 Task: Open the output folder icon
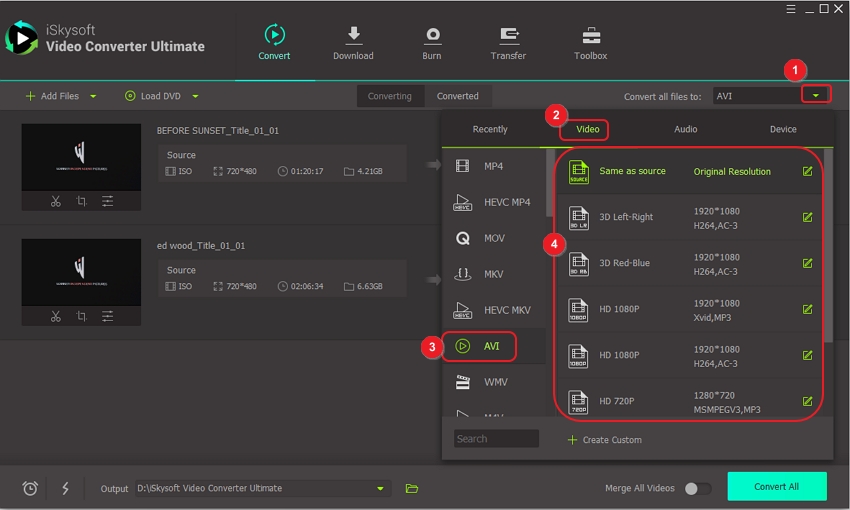411,488
